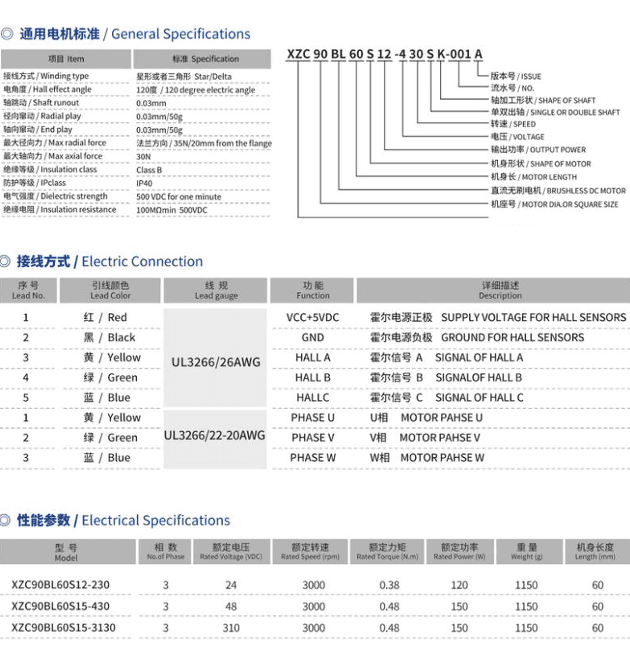Screen dimensions: 630x660
Task: Click the Insulation resistance label
Action: 60,210
